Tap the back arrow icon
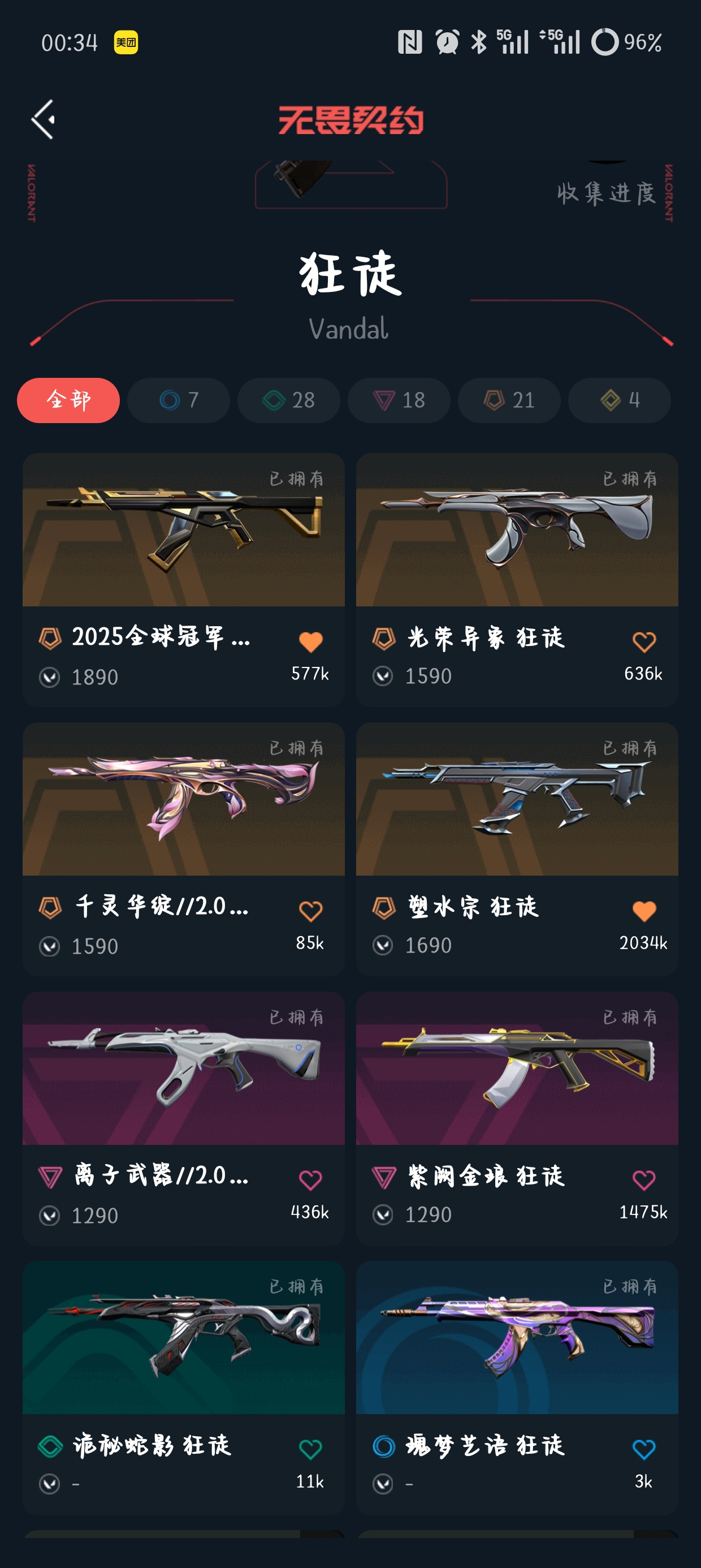 click(x=43, y=119)
